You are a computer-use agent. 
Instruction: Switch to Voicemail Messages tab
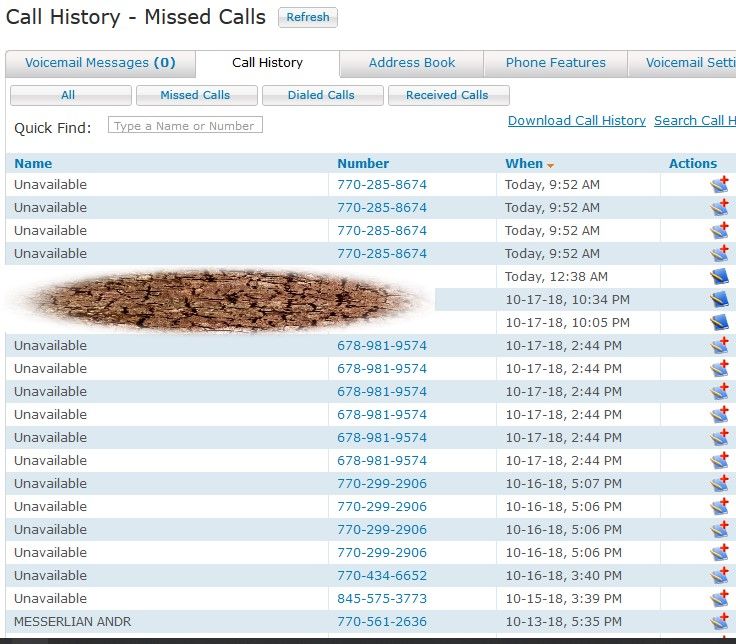pos(100,63)
